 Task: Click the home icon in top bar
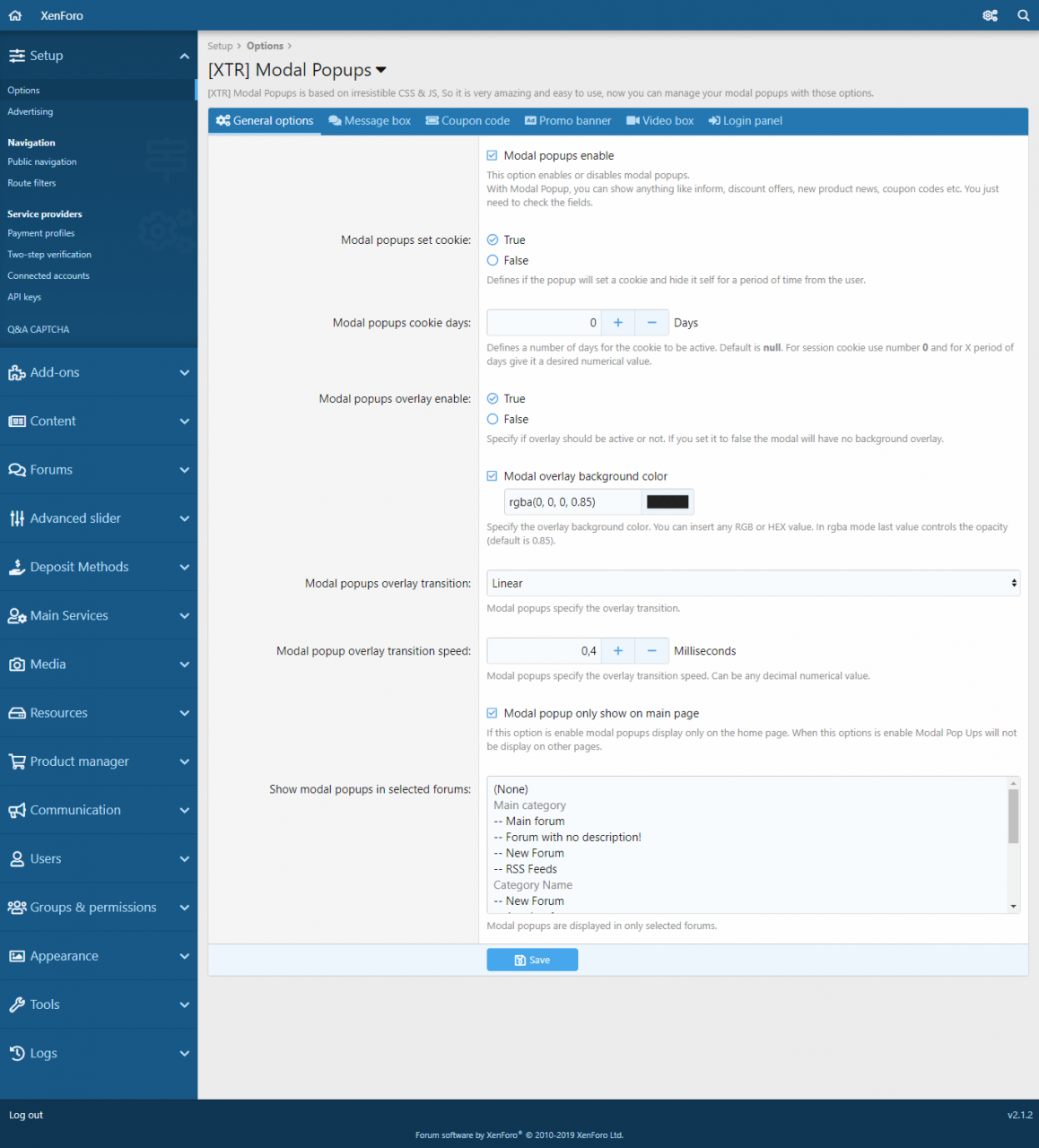(x=15, y=15)
